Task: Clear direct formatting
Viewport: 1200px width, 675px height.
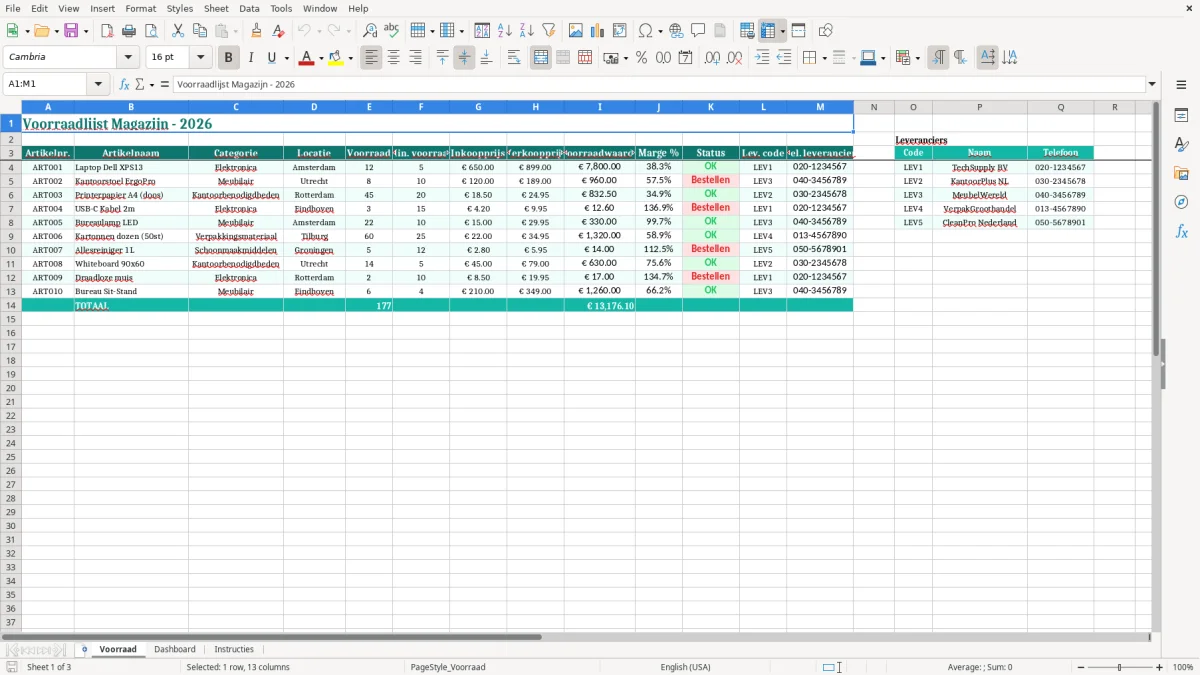Action: point(278,31)
